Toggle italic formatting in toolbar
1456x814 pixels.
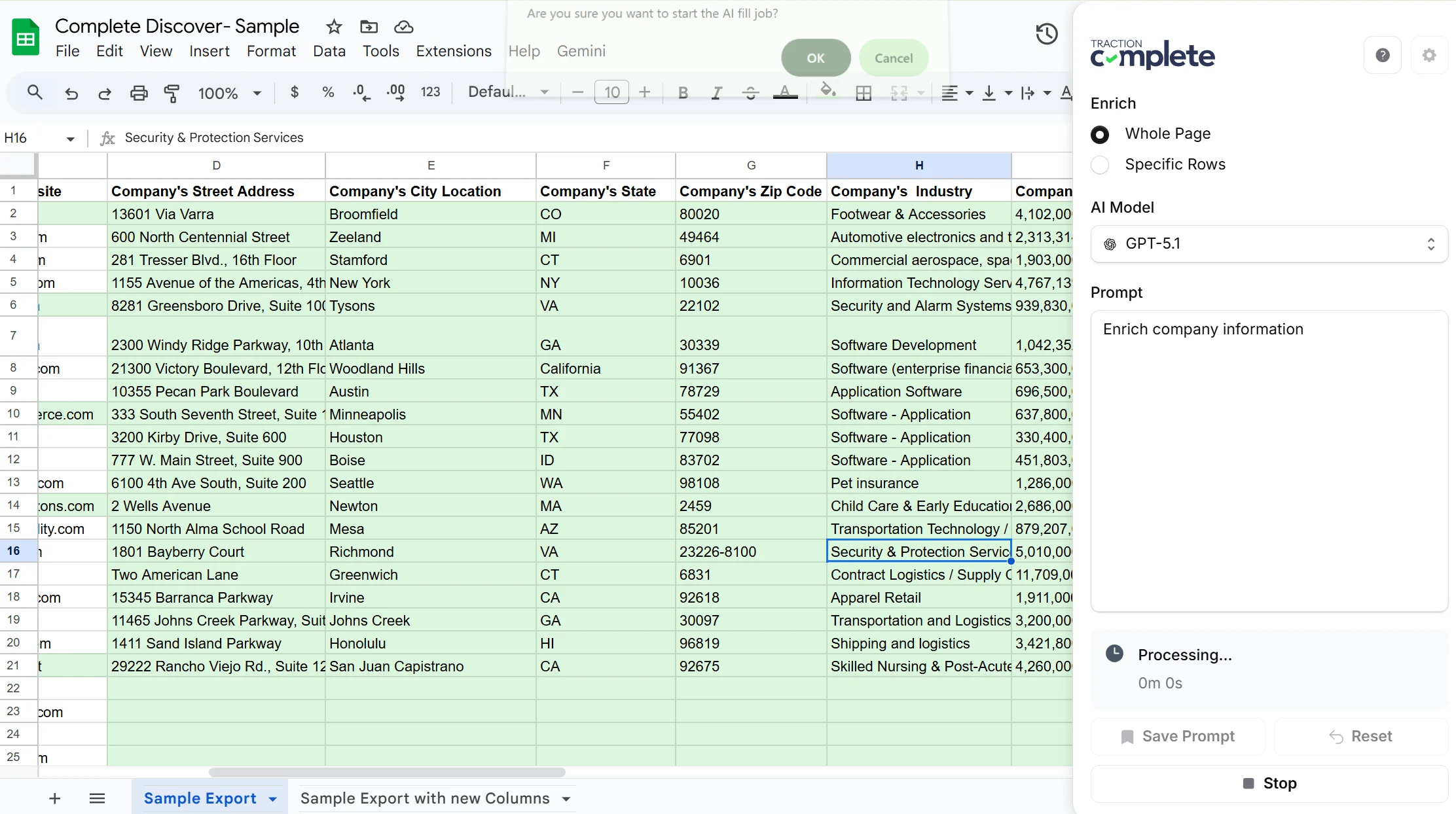[x=716, y=93]
